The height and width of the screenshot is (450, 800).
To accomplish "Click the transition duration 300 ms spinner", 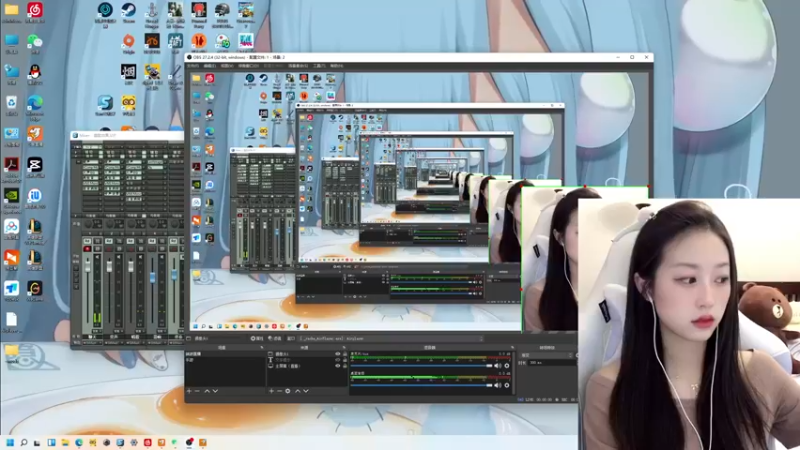I will click(x=554, y=363).
